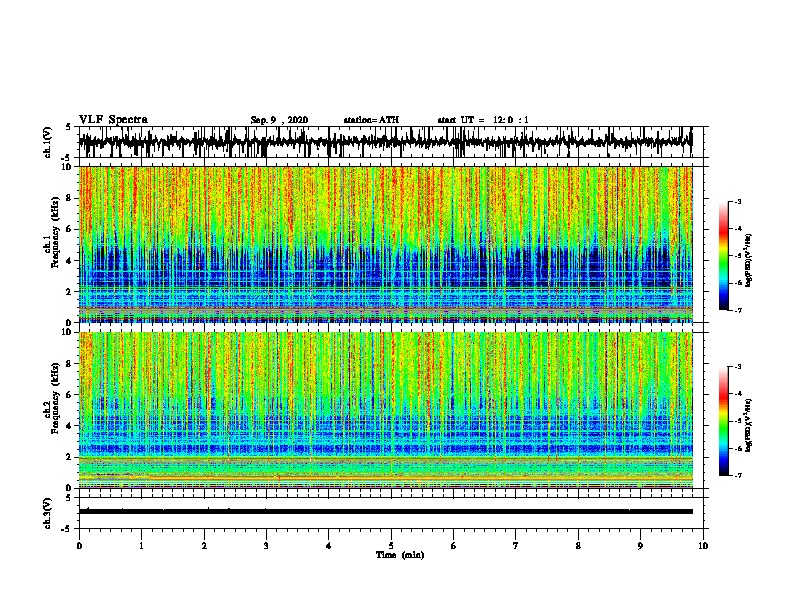Click the '0' tick on the time axis
Viewport: 792px width, 612px height.
click(x=79, y=546)
